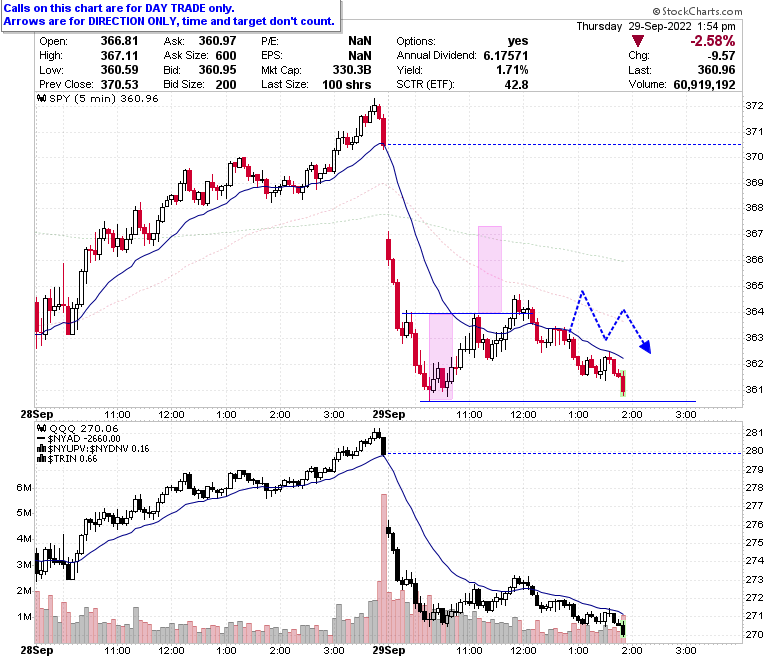
Task: Click the StockCharts.com watermark text
Action: coord(697,11)
